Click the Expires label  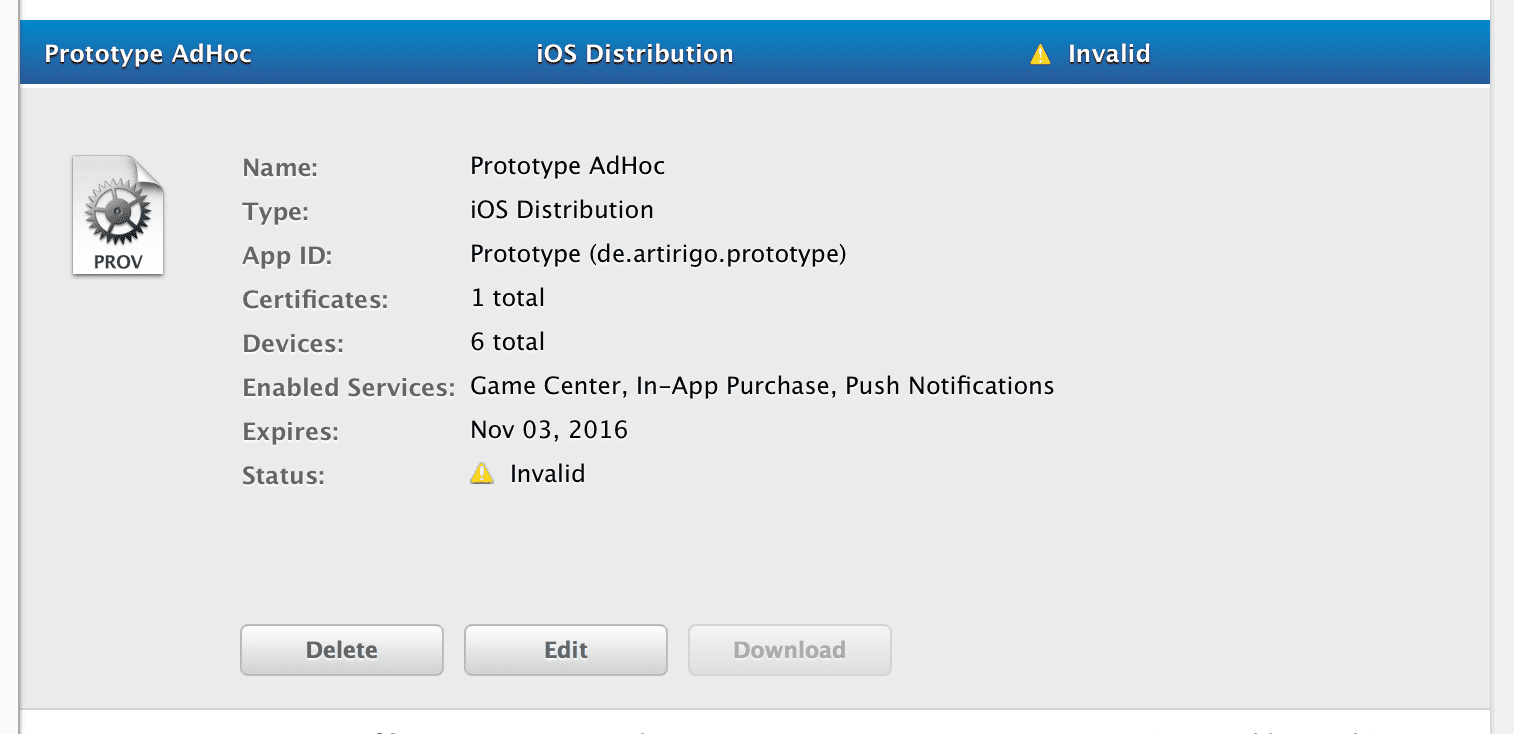click(290, 432)
